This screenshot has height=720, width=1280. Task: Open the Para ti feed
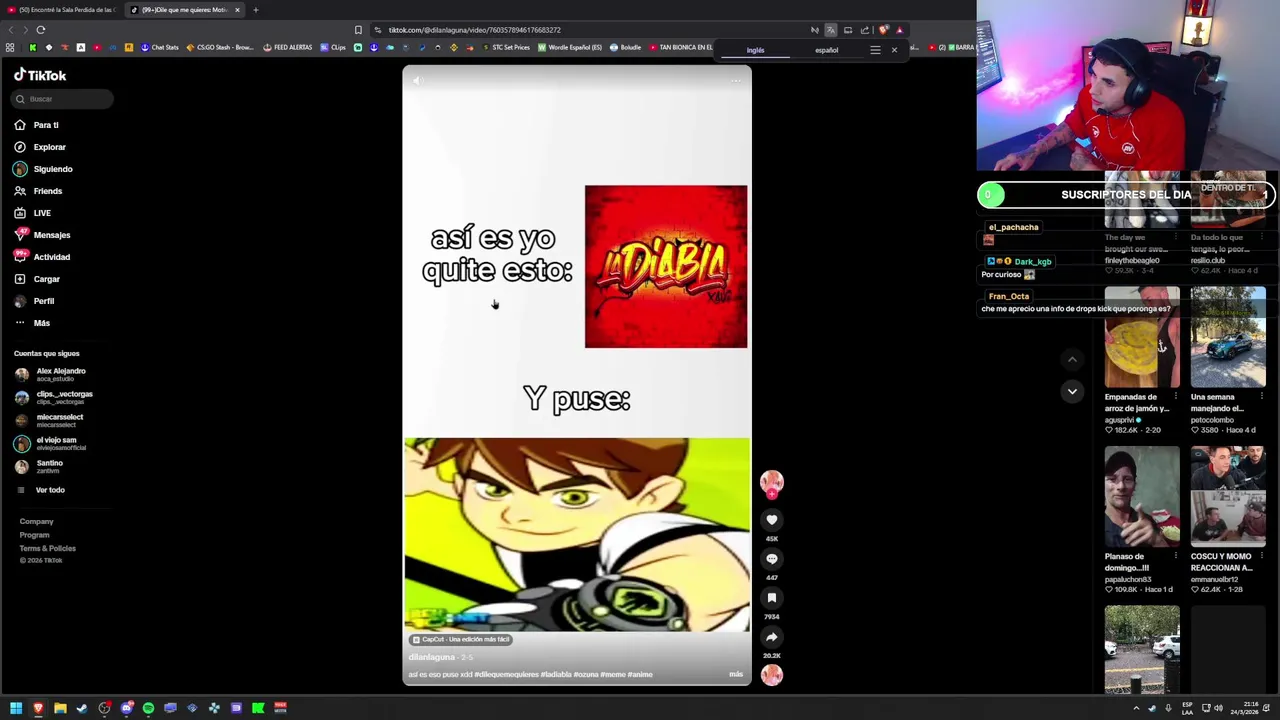[x=38, y=125]
